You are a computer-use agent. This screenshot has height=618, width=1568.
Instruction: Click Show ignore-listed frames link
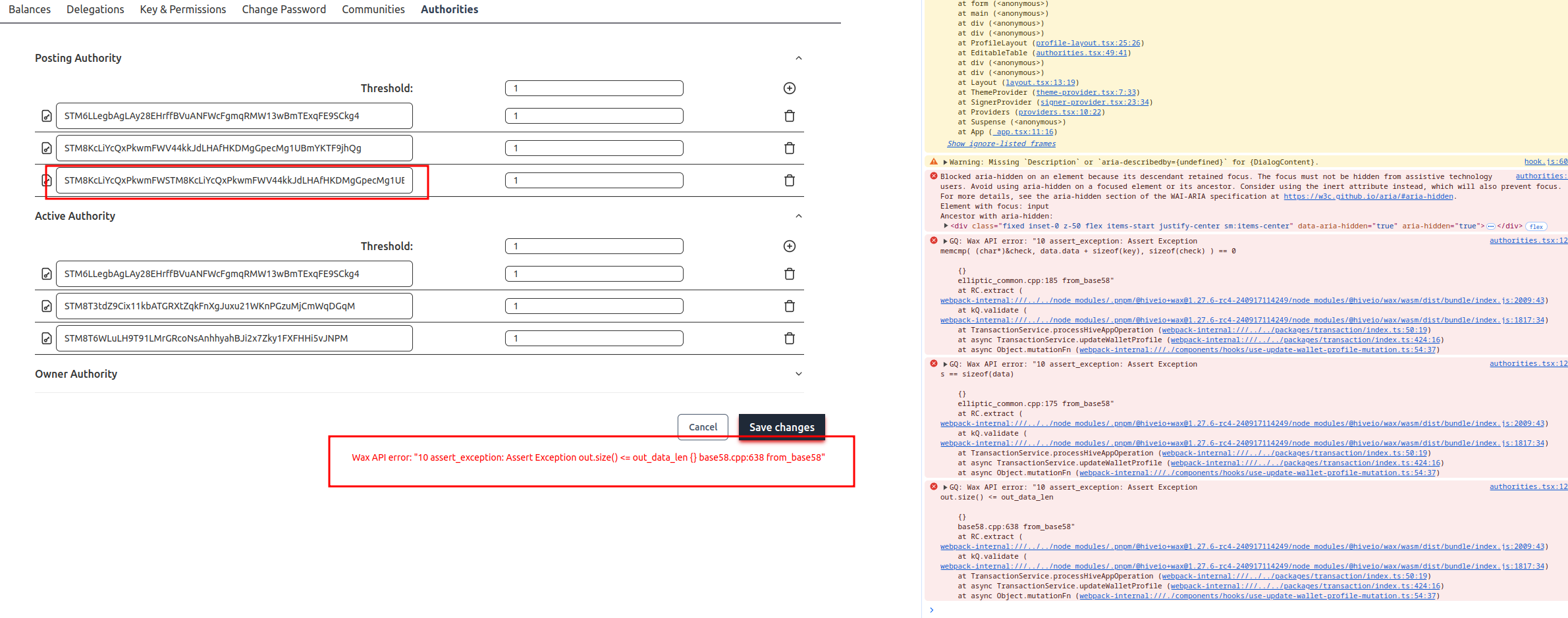tap(1001, 143)
